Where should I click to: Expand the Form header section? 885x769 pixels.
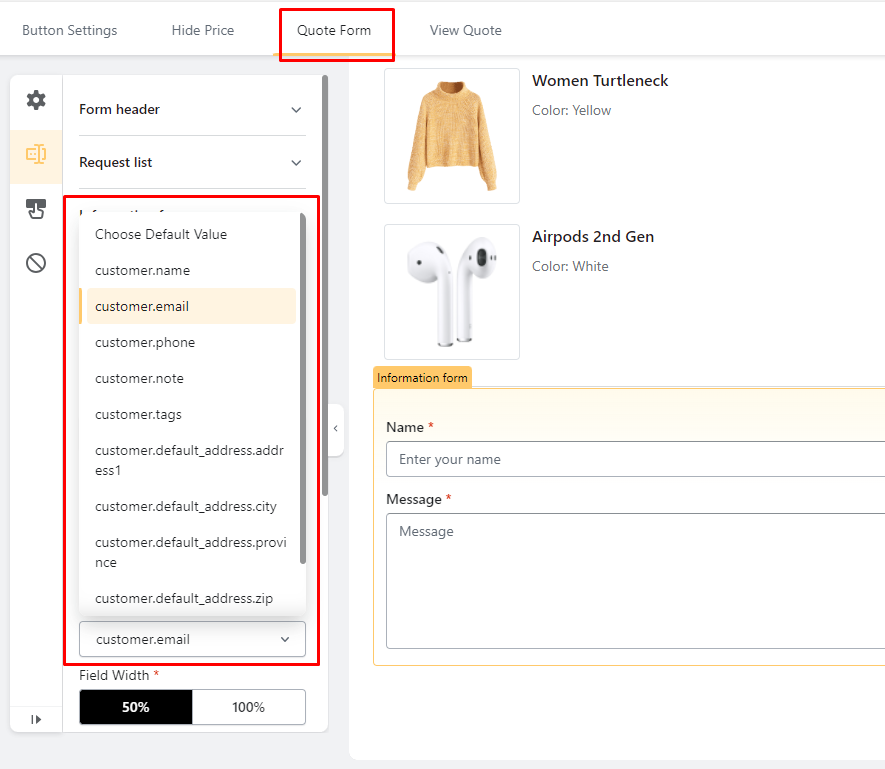(x=192, y=109)
